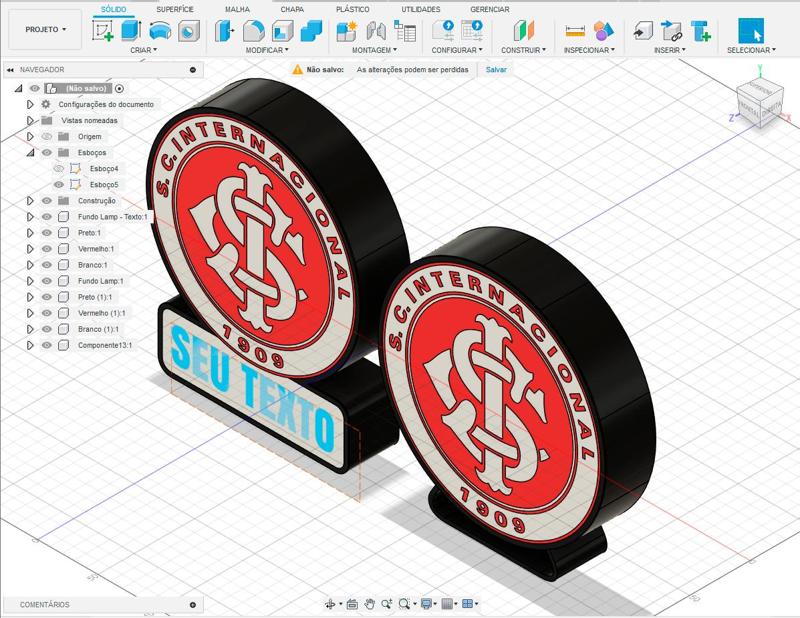The height and width of the screenshot is (618, 800).
Task: Hide the Vermelho:1 component
Action: coord(47,249)
